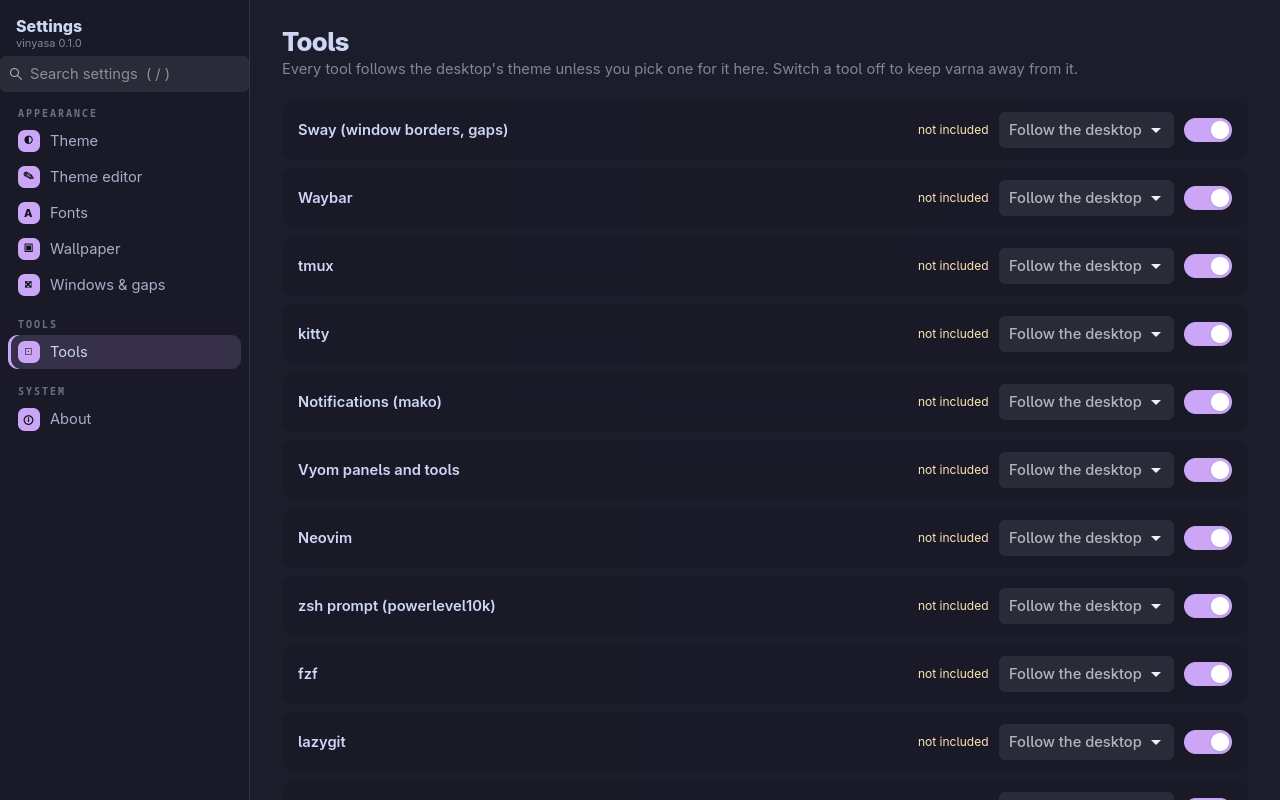Toggle the zsh prompt (powerlevel10k) switch
This screenshot has width=1280, height=800.
coord(1208,606)
